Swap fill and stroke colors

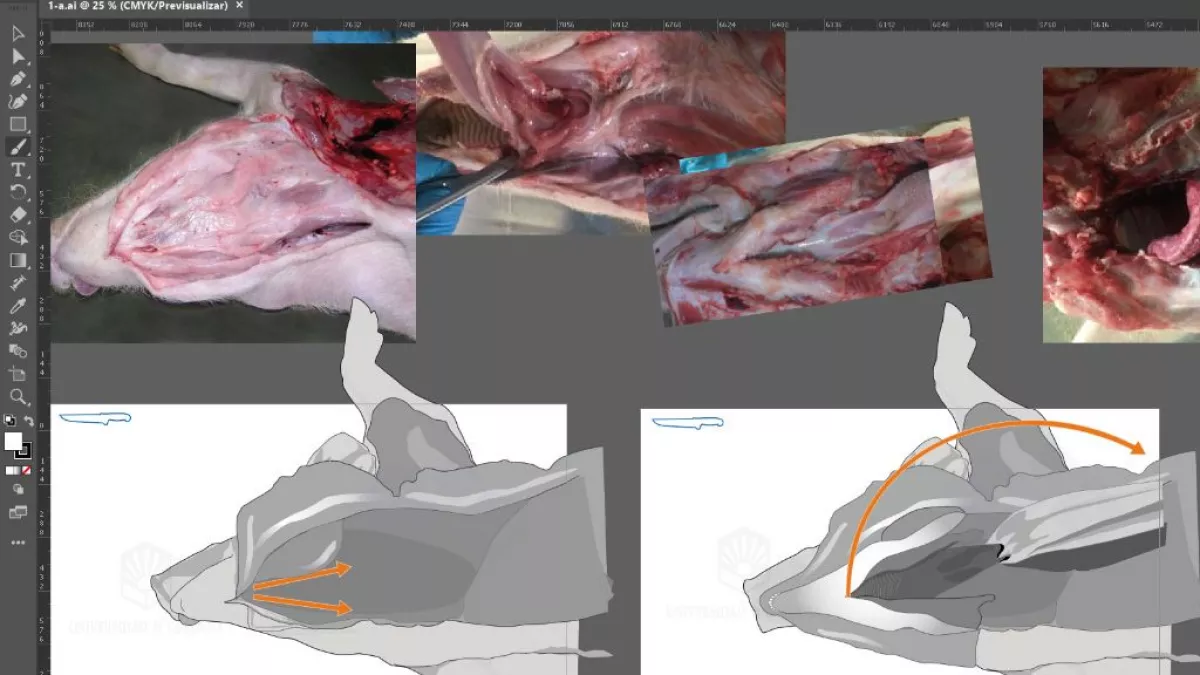click(x=29, y=421)
